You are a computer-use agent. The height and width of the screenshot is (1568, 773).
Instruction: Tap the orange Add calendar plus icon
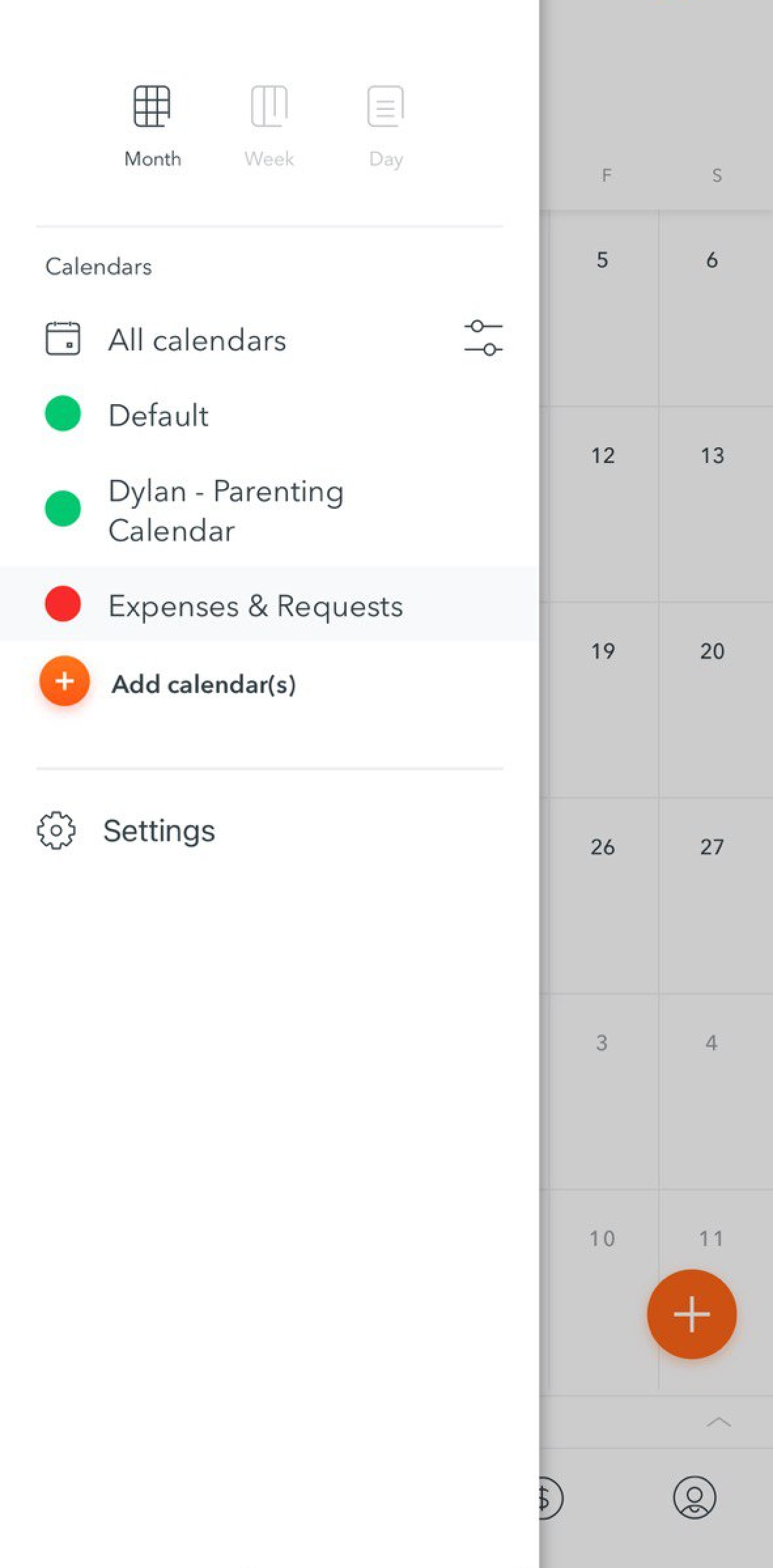[64, 681]
